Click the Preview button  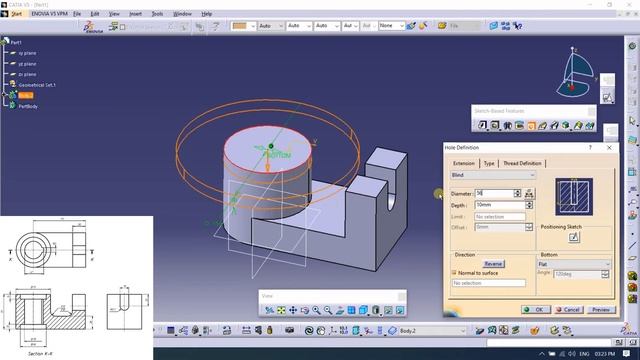pyautogui.click(x=601, y=310)
